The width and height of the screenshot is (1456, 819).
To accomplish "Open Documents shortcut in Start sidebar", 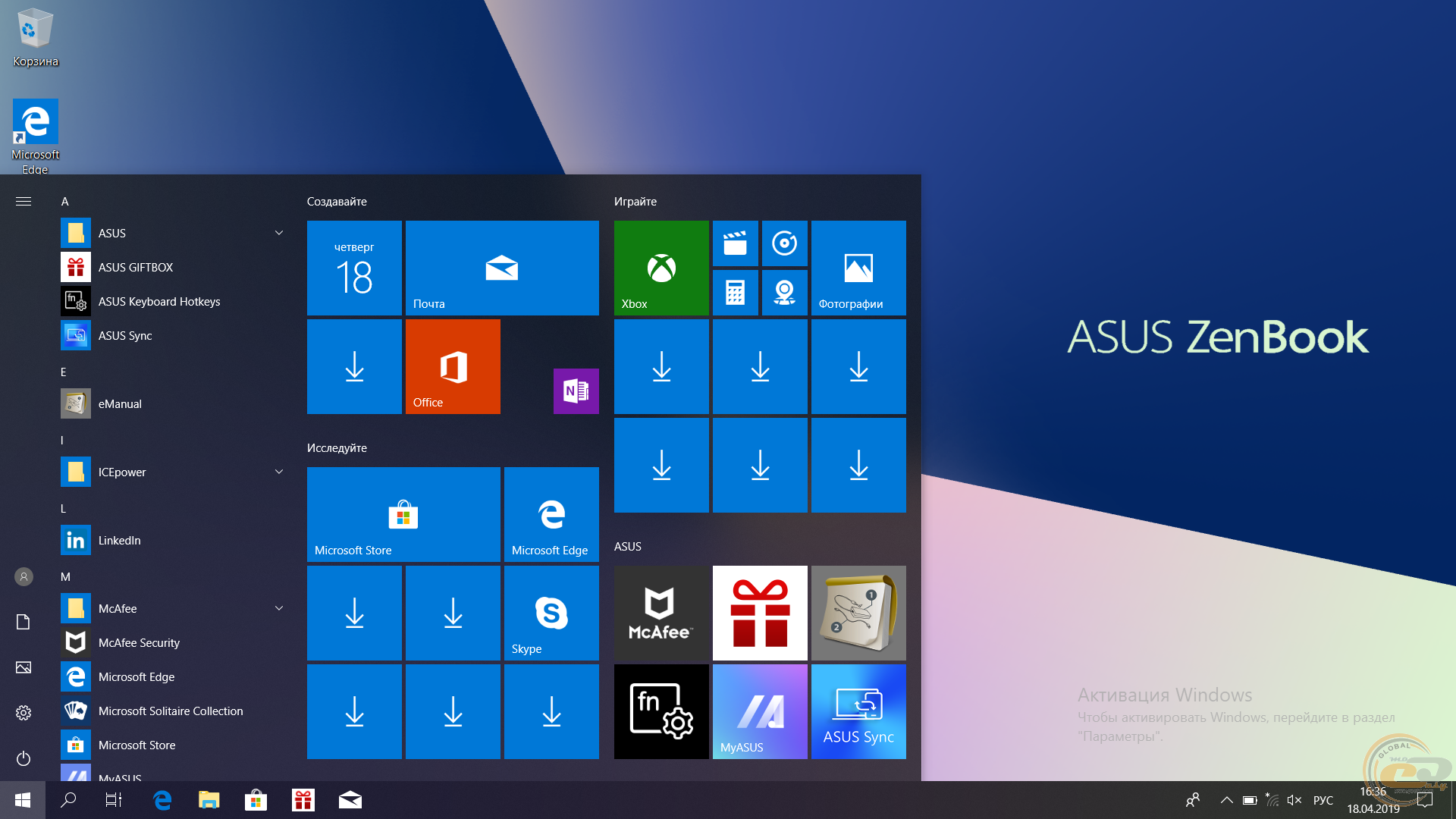I will pos(24,622).
